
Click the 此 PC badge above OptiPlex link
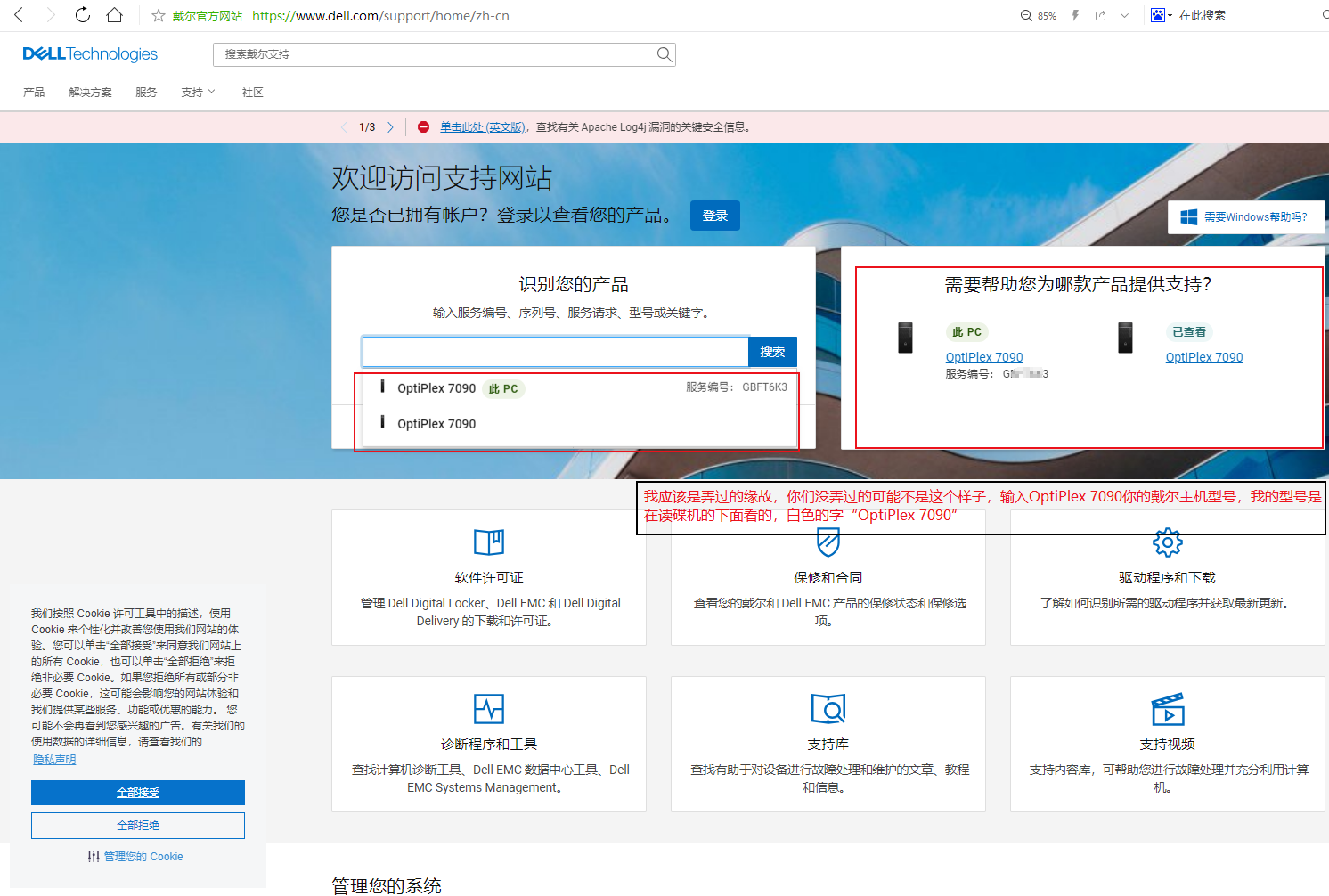[966, 332]
